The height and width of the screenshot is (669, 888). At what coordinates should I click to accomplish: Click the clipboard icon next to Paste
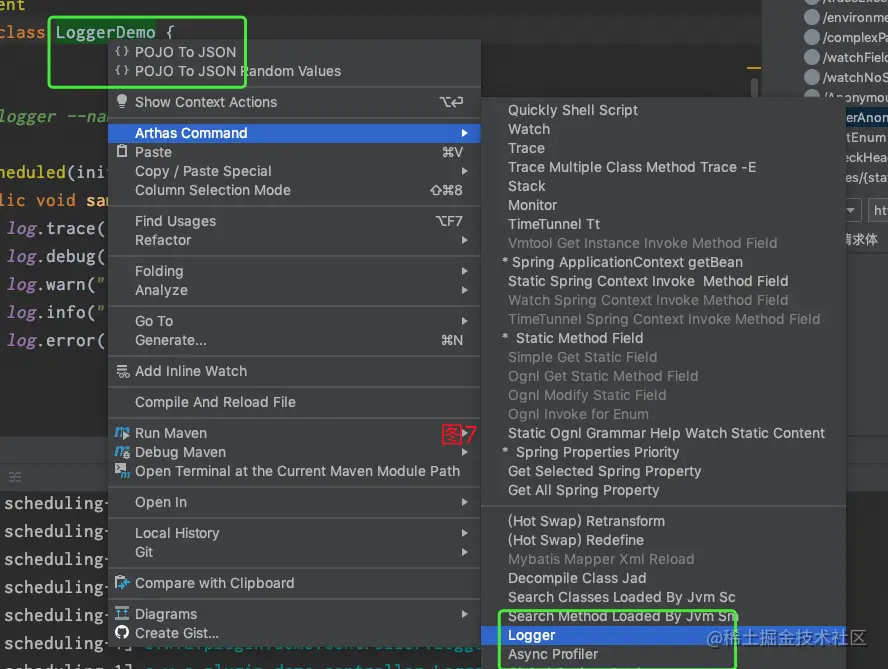pos(121,151)
